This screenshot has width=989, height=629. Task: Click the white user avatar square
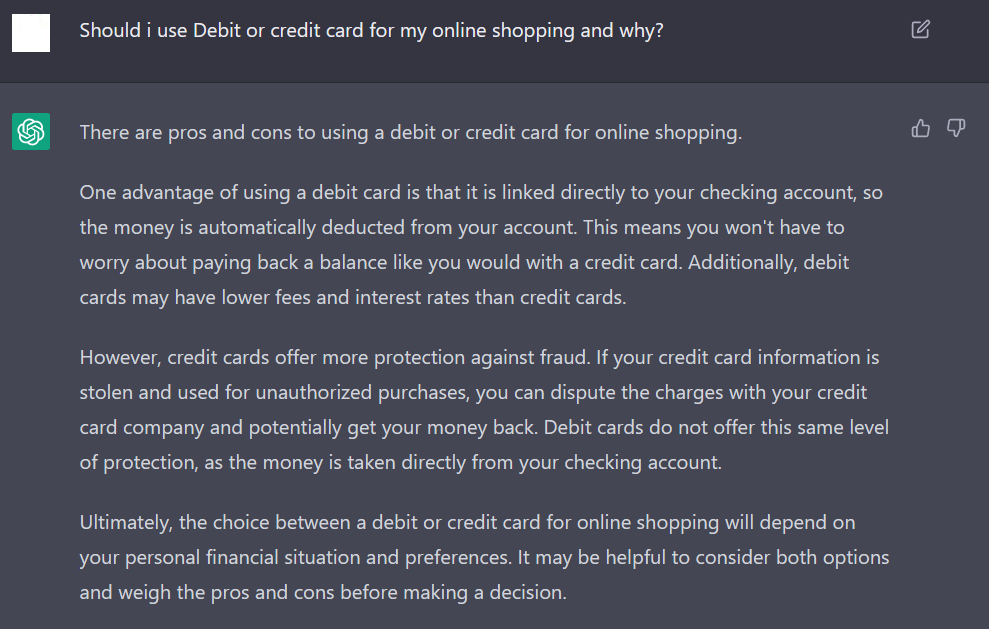pyautogui.click(x=31, y=33)
